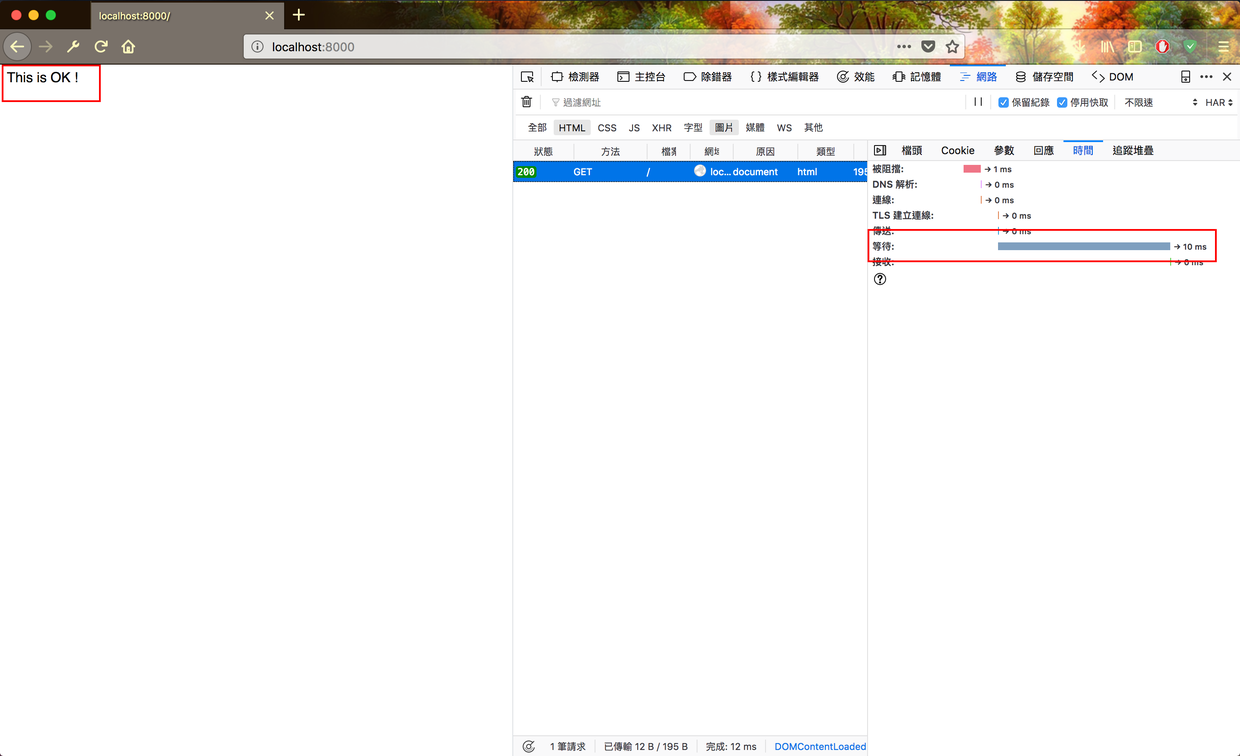The height and width of the screenshot is (756, 1240).
Task: Reload the current page
Action: click(x=101, y=47)
